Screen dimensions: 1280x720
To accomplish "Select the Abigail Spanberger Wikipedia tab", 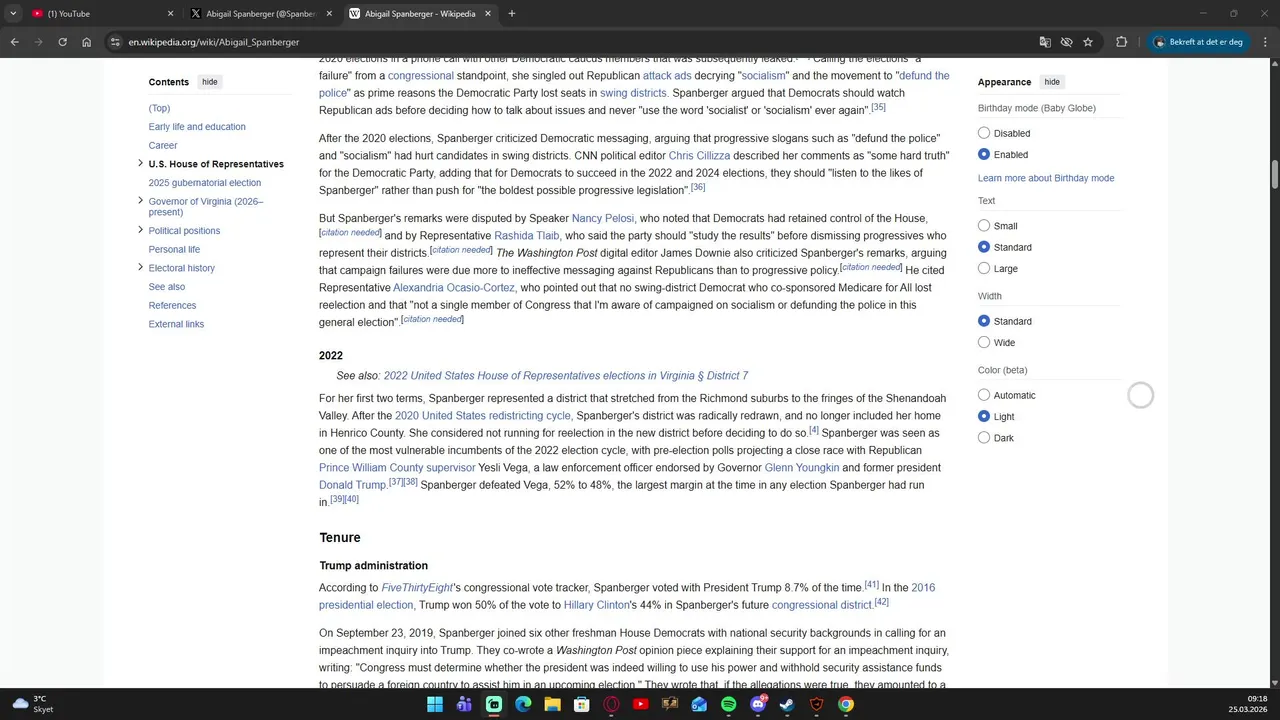I will pyautogui.click(x=420, y=14).
